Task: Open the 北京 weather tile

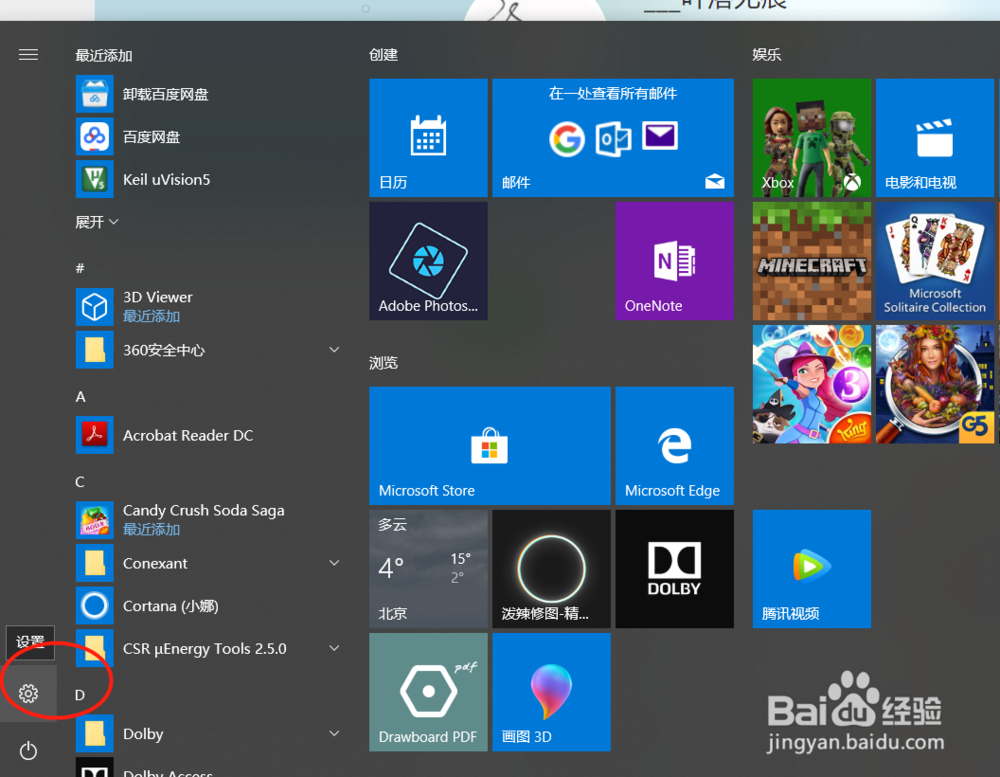Action: (428, 568)
